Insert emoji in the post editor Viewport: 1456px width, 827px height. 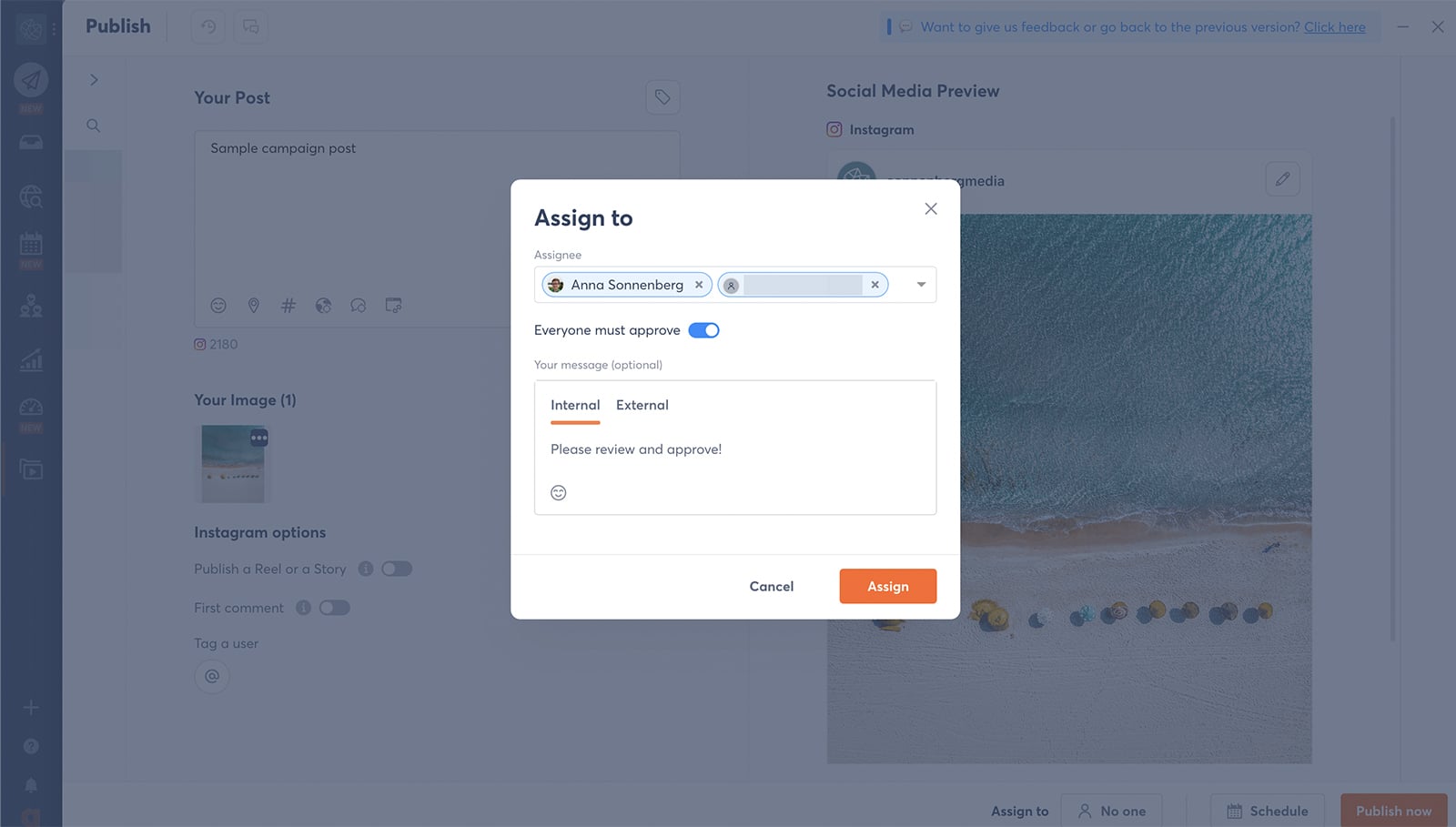tap(218, 306)
